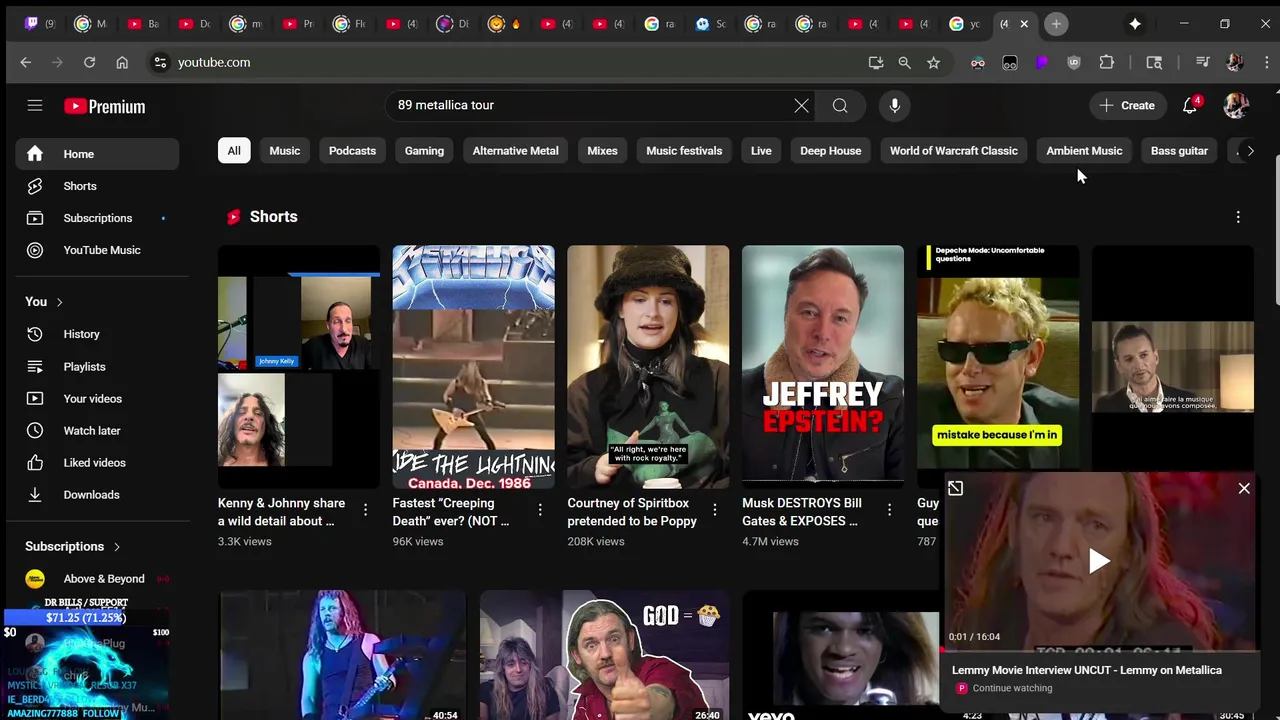This screenshot has width=1280, height=720.
Task: Open the Chrome extensions puzzle icon
Action: tap(1106, 62)
